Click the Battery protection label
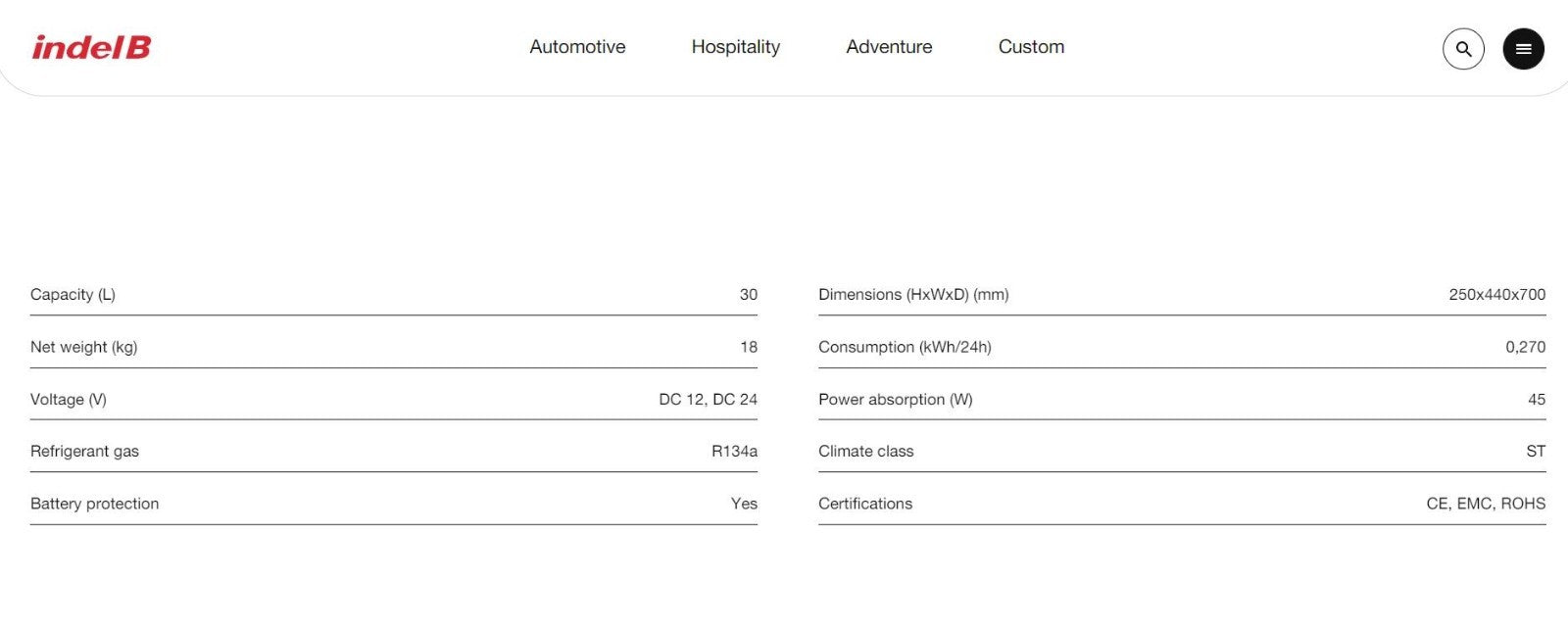Image resolution: width=1568 pixels, height=627 pixels. tap(94, 504)
